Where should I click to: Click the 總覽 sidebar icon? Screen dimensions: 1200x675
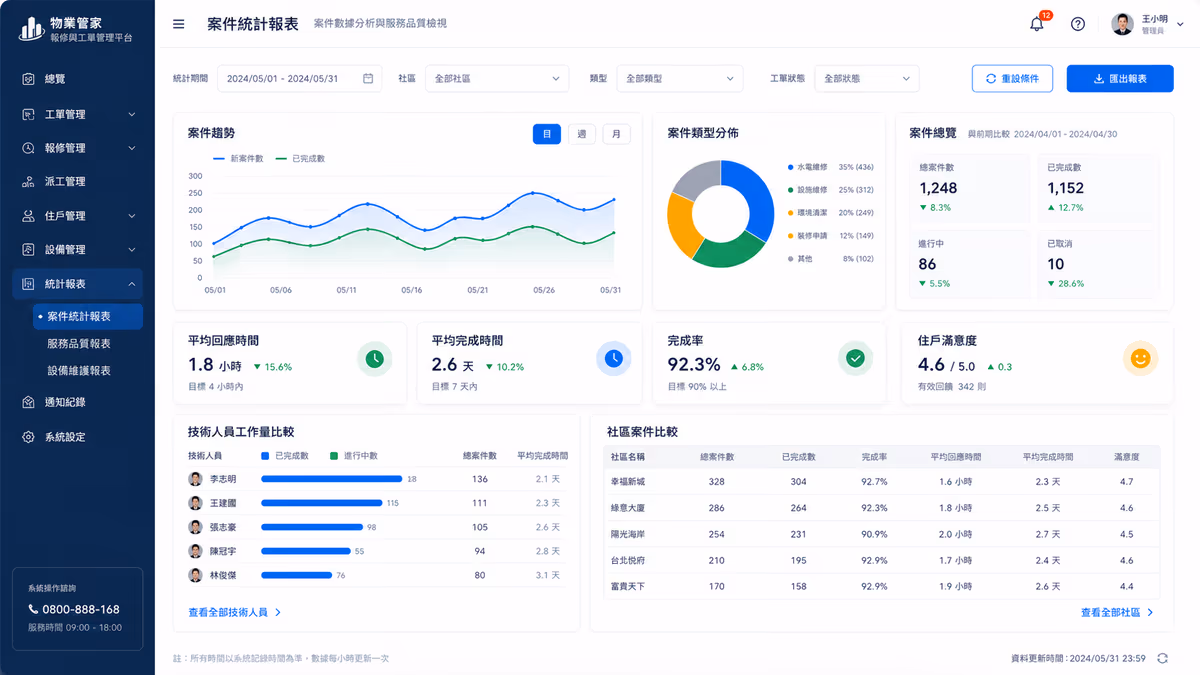28,79
